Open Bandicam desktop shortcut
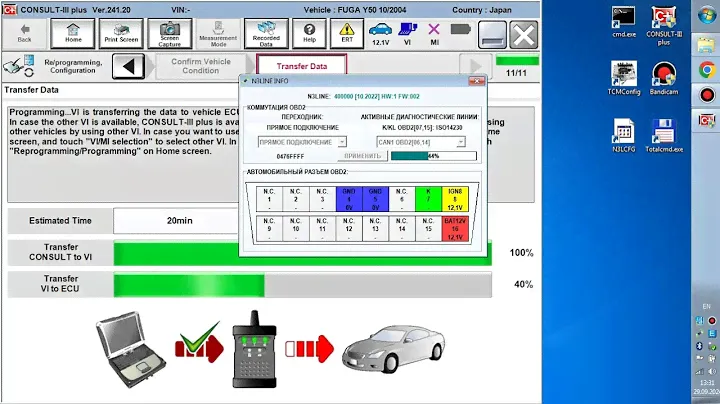This screenshot has height=404, width=720. tap(663, 79)
